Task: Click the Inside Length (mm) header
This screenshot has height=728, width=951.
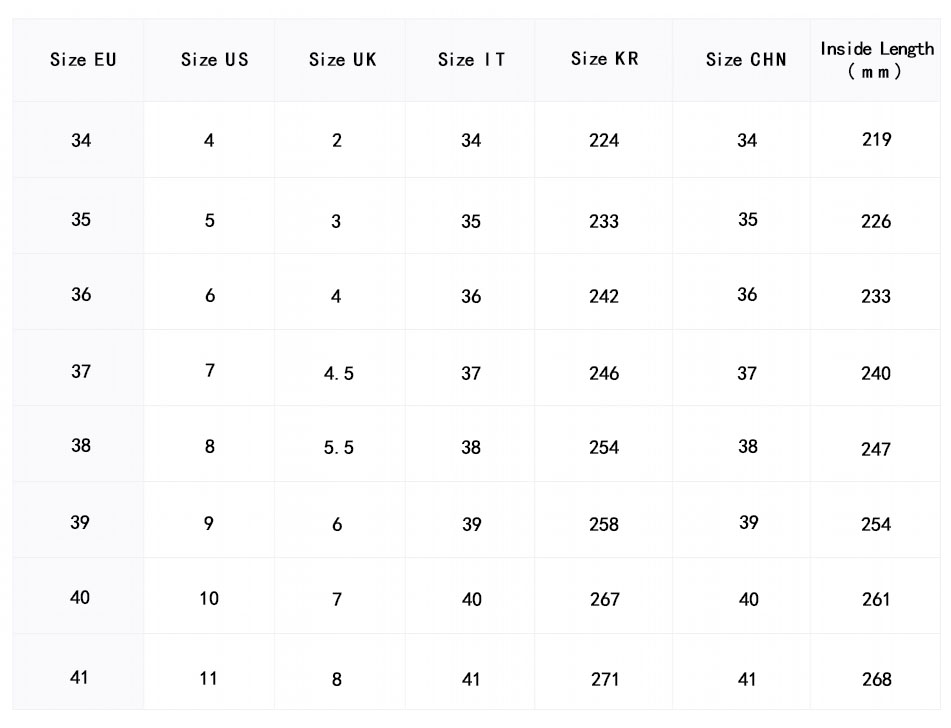Action: tap(876, 60)
